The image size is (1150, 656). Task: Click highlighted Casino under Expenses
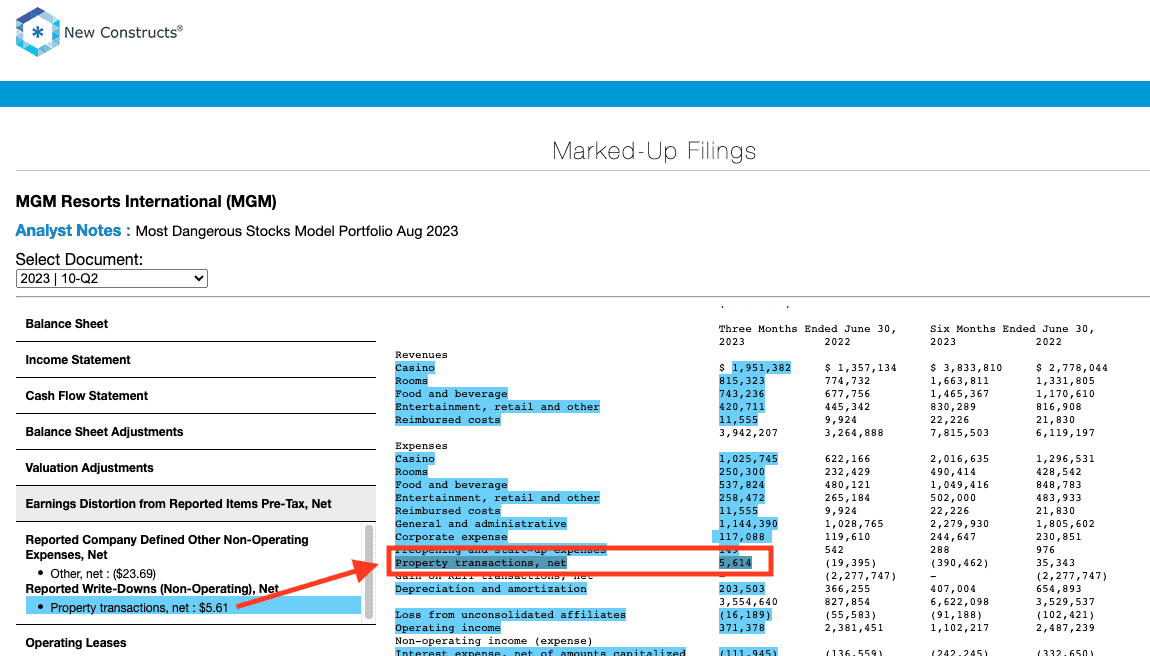click(x=415, y=459)
